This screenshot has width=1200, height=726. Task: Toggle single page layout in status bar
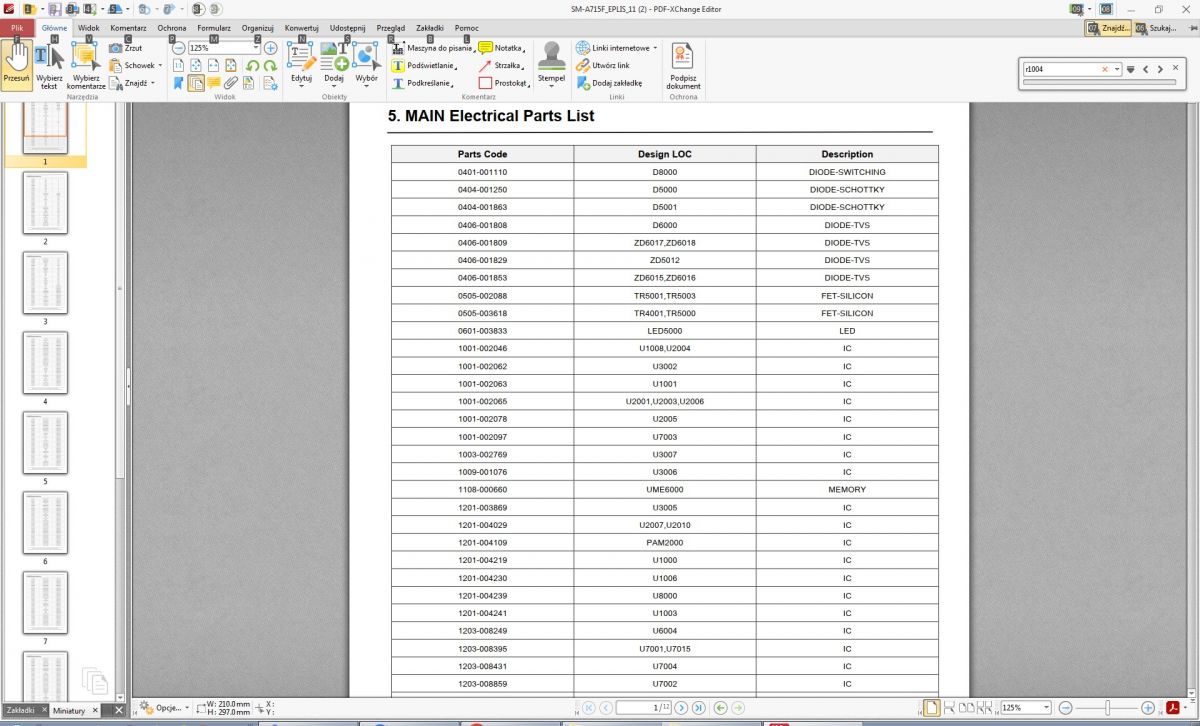coord(931,708)
